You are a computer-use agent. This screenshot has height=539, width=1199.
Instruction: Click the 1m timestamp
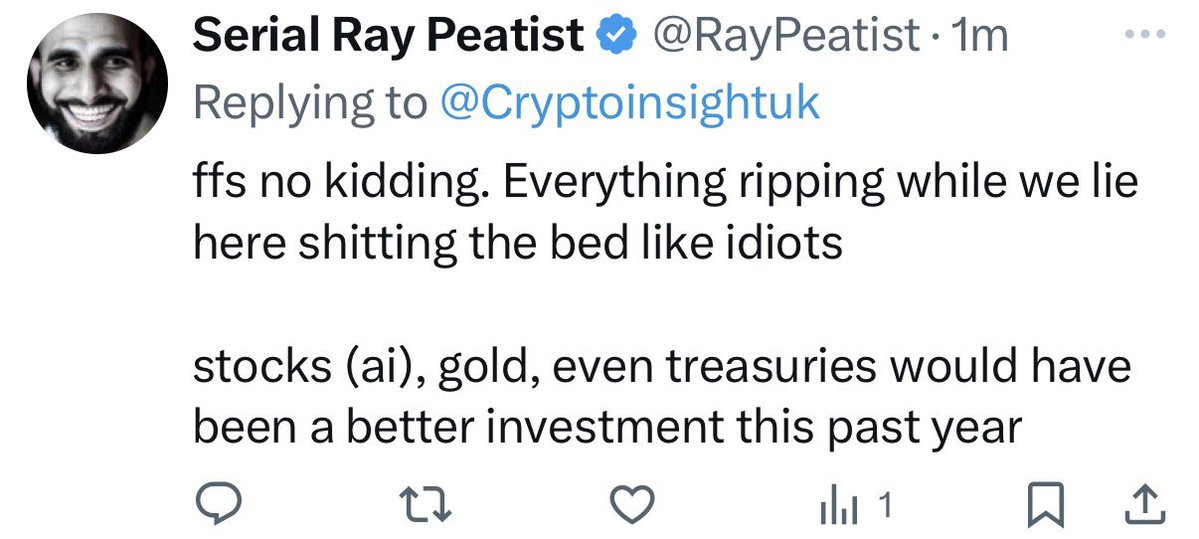982,37
